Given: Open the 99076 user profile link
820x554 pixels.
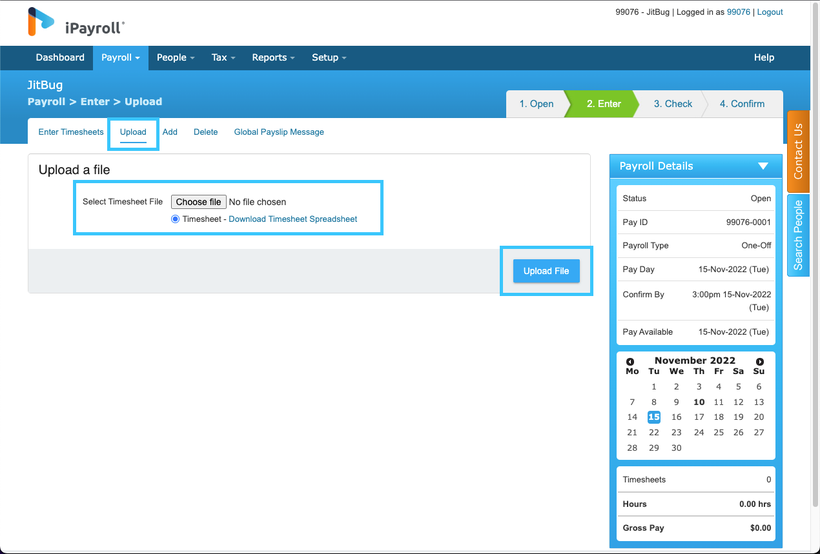Looking at the screenshot, I should coord(738,12).
